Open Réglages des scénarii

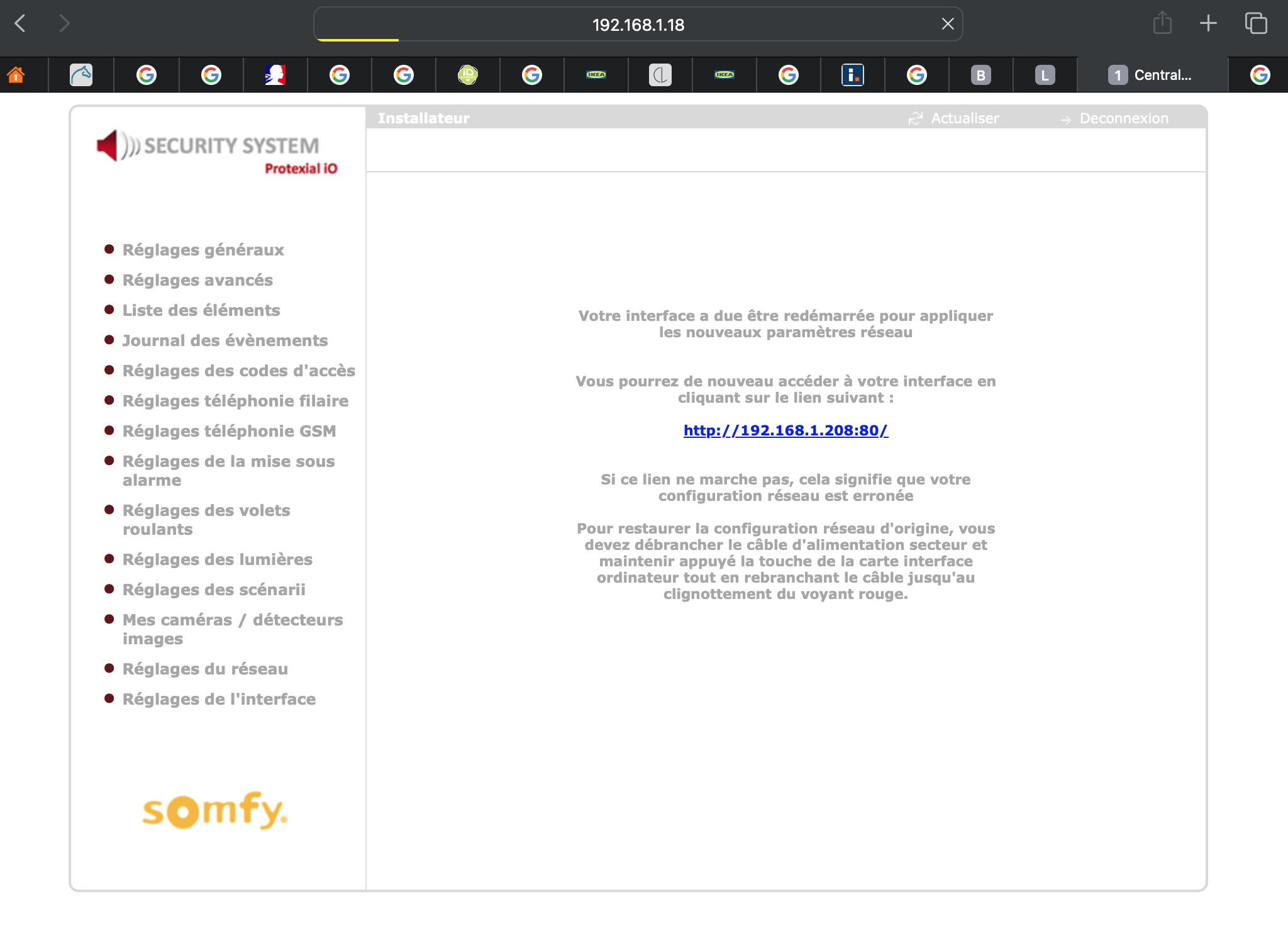pos(214,590)
